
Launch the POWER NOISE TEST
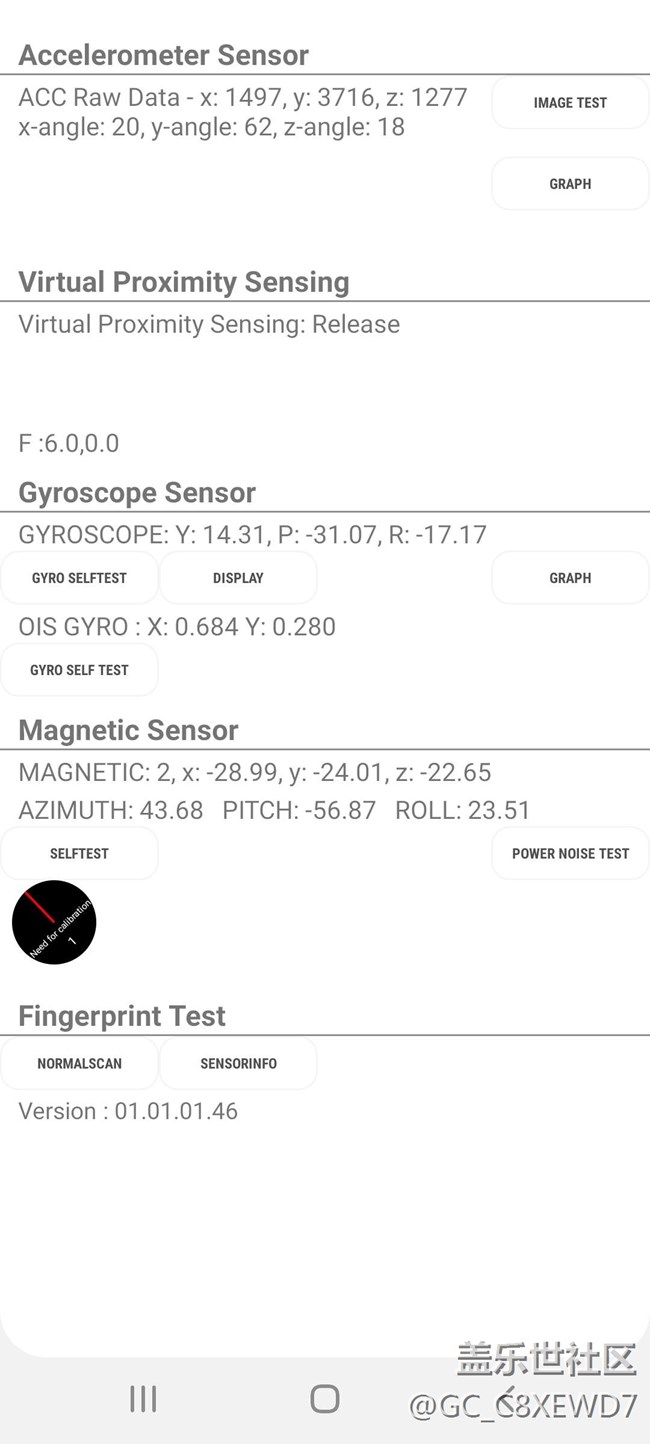pyautogui.click(x=570, y=854)
